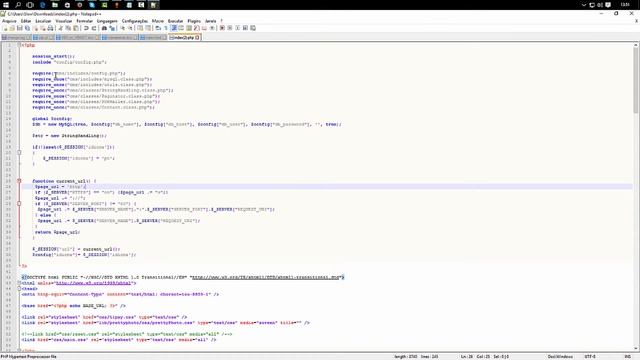The width and height of the screenshot is (640, 360).
Task: Open the Editar menu
Action: click(26, 21)
